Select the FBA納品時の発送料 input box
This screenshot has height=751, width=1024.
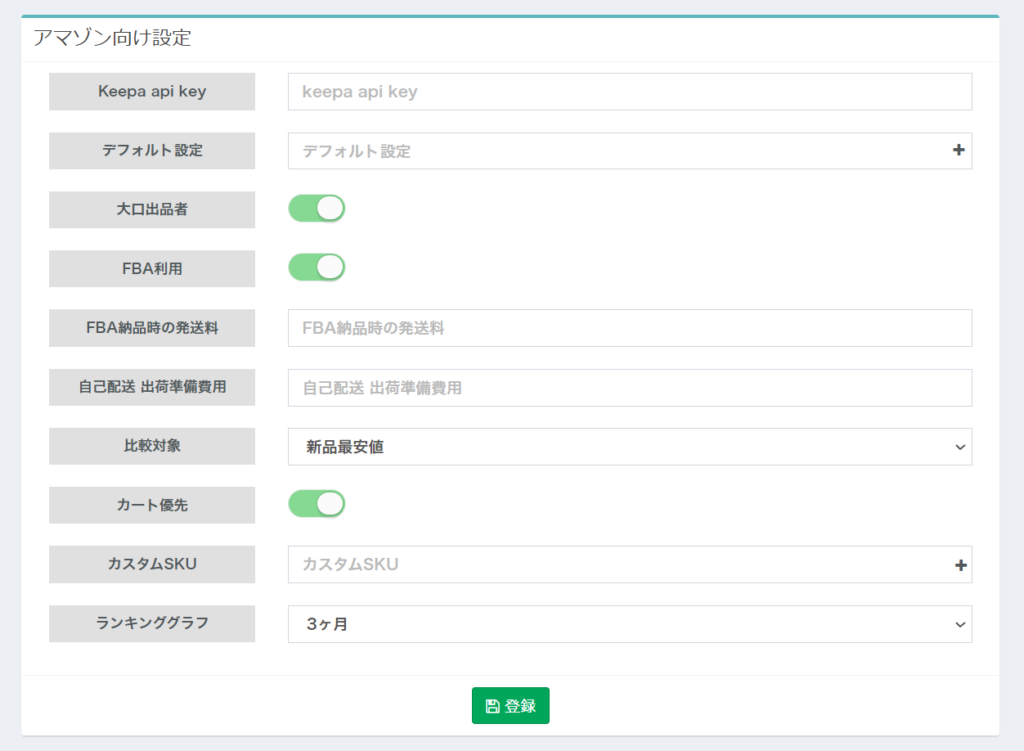(629, 328)
